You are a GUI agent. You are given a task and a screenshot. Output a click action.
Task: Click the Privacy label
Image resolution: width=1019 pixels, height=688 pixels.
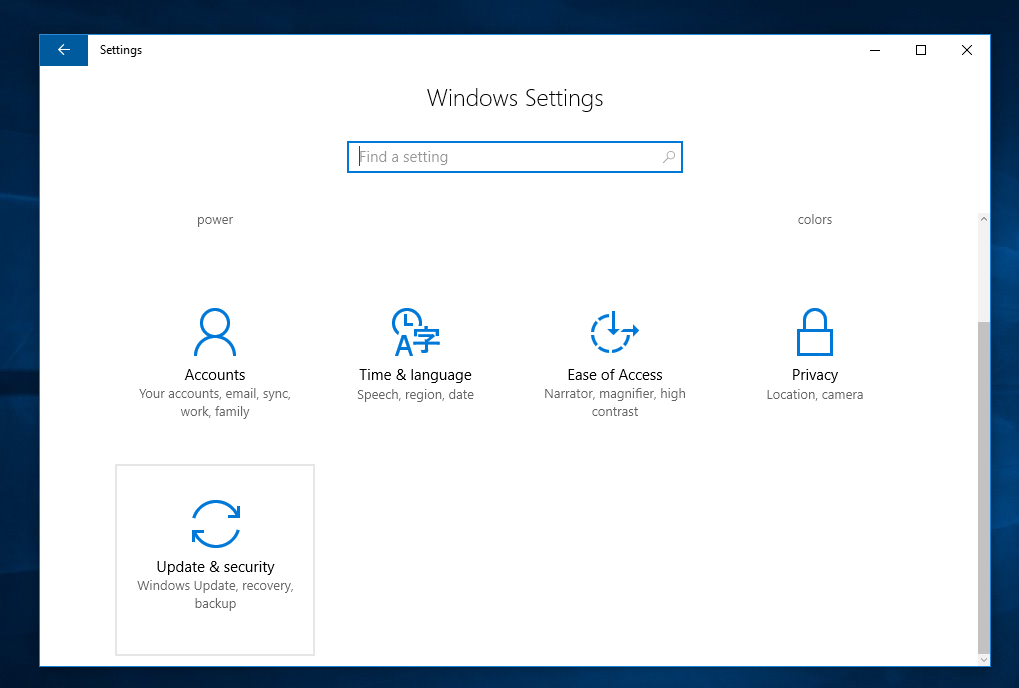[x=815, y=375]
